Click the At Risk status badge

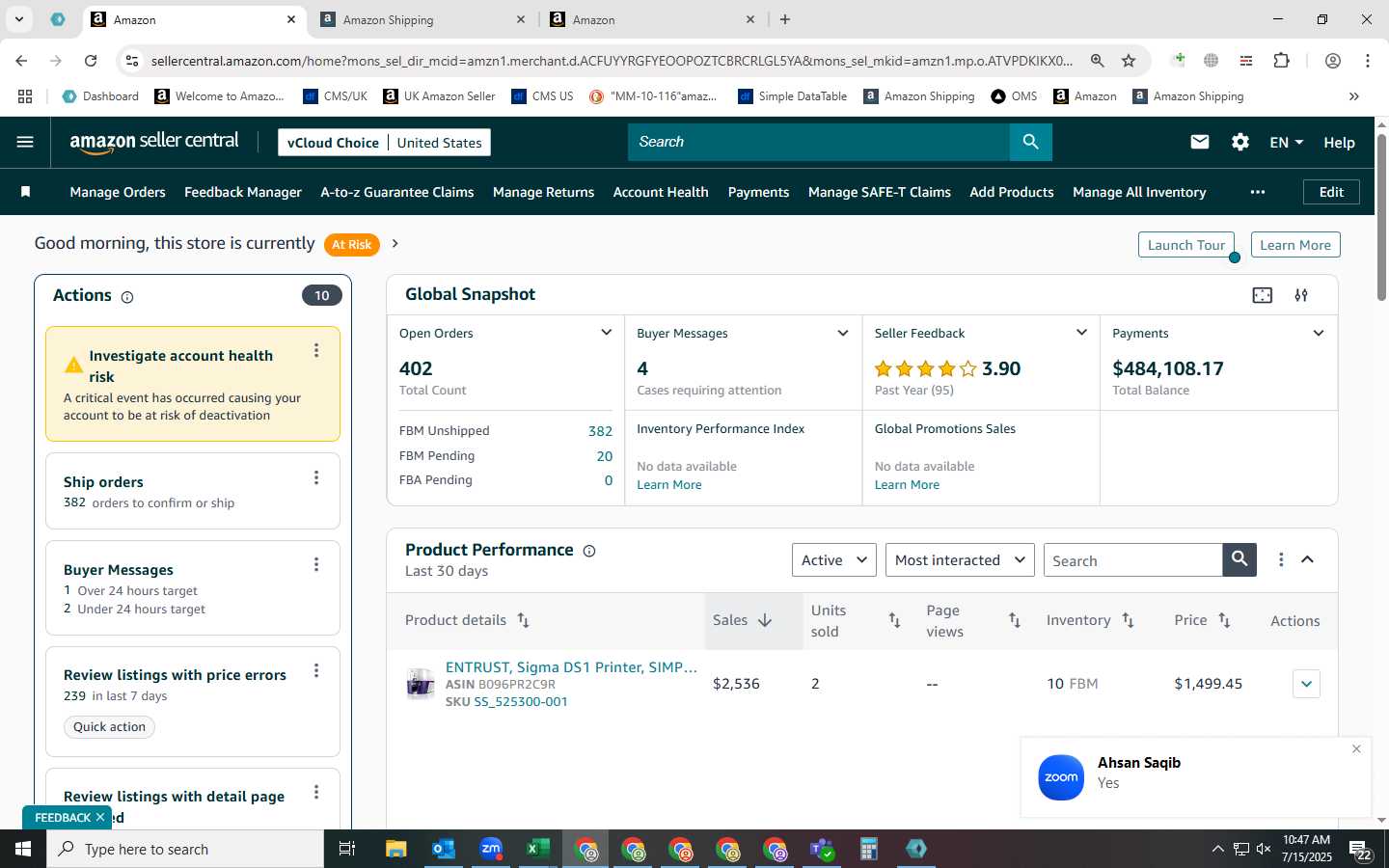351,245
